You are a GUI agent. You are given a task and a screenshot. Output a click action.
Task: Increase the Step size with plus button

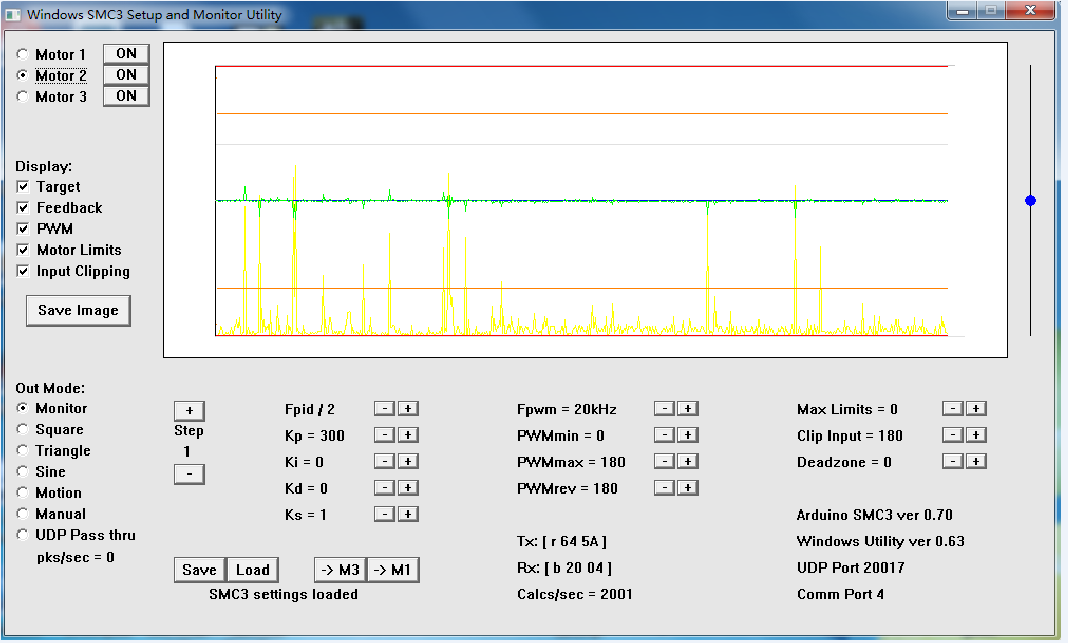pyautogui.click(x=189, y=410)
